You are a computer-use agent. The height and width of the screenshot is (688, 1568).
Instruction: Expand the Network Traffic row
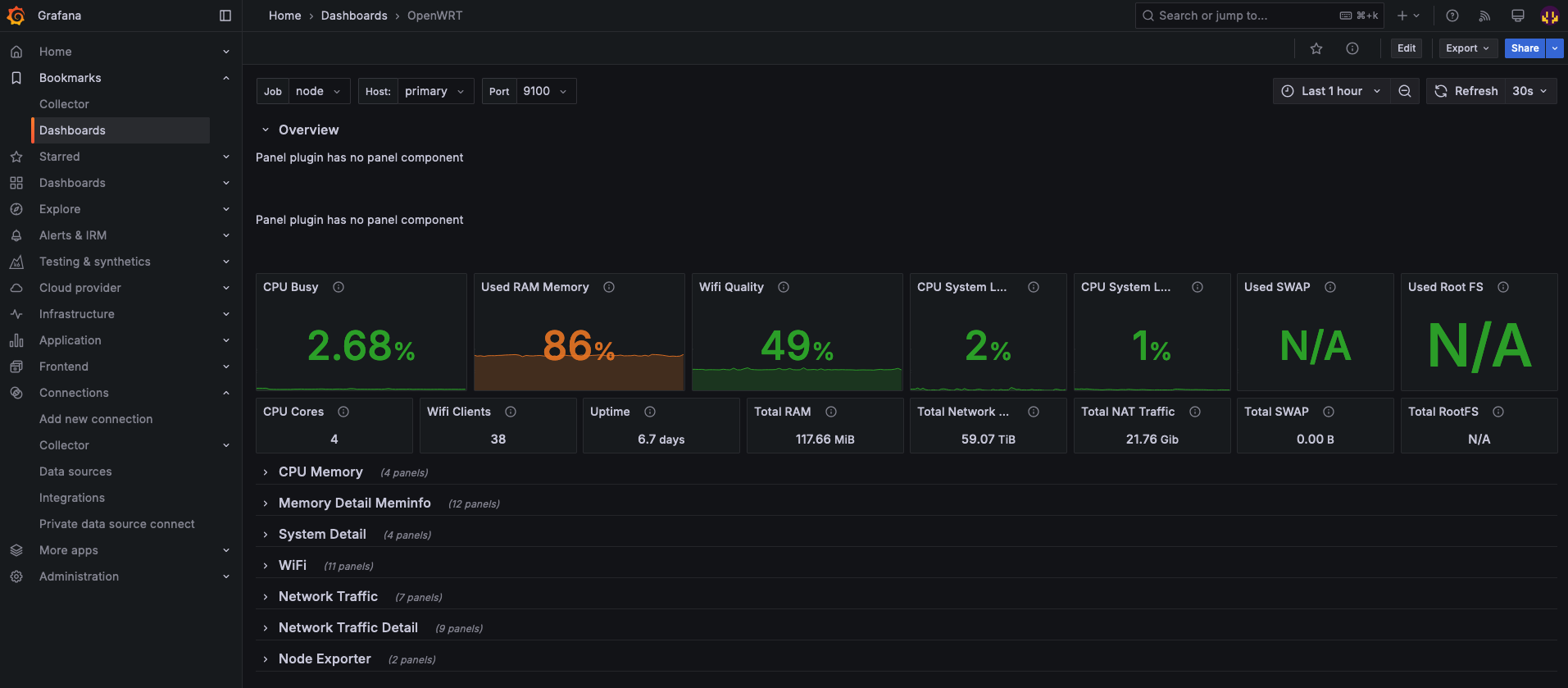coord(266,597)
